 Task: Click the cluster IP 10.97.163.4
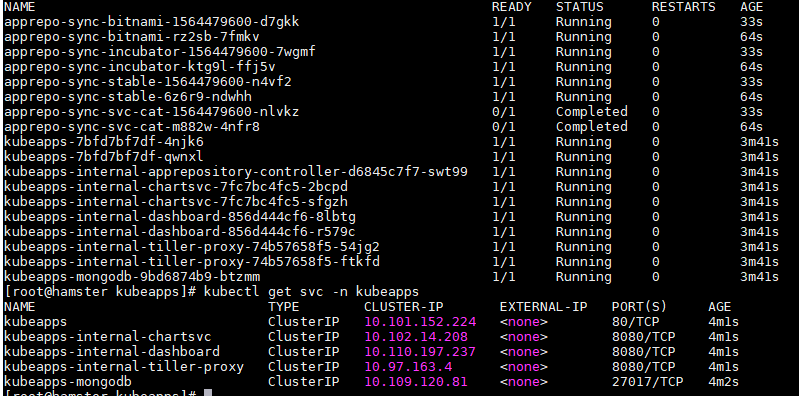(408, 366)
